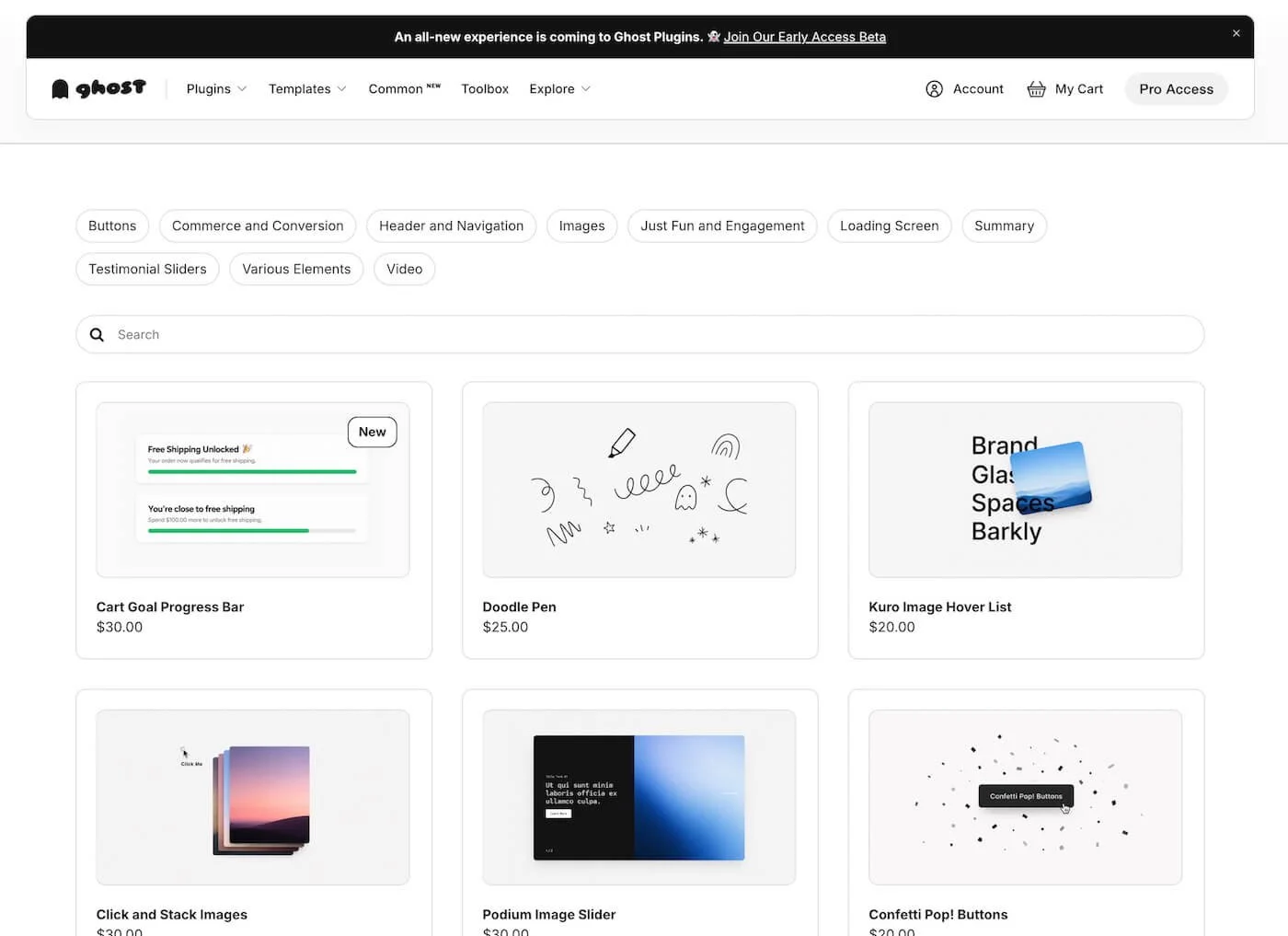Filter by the Buttons category
The height and width of the screenshot is (936, 1288).
(x=112, y=225)
